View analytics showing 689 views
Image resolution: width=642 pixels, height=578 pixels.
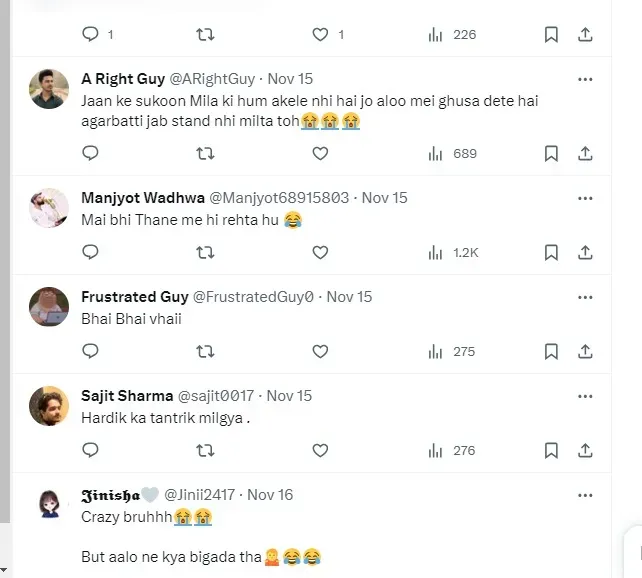point(453,154)
